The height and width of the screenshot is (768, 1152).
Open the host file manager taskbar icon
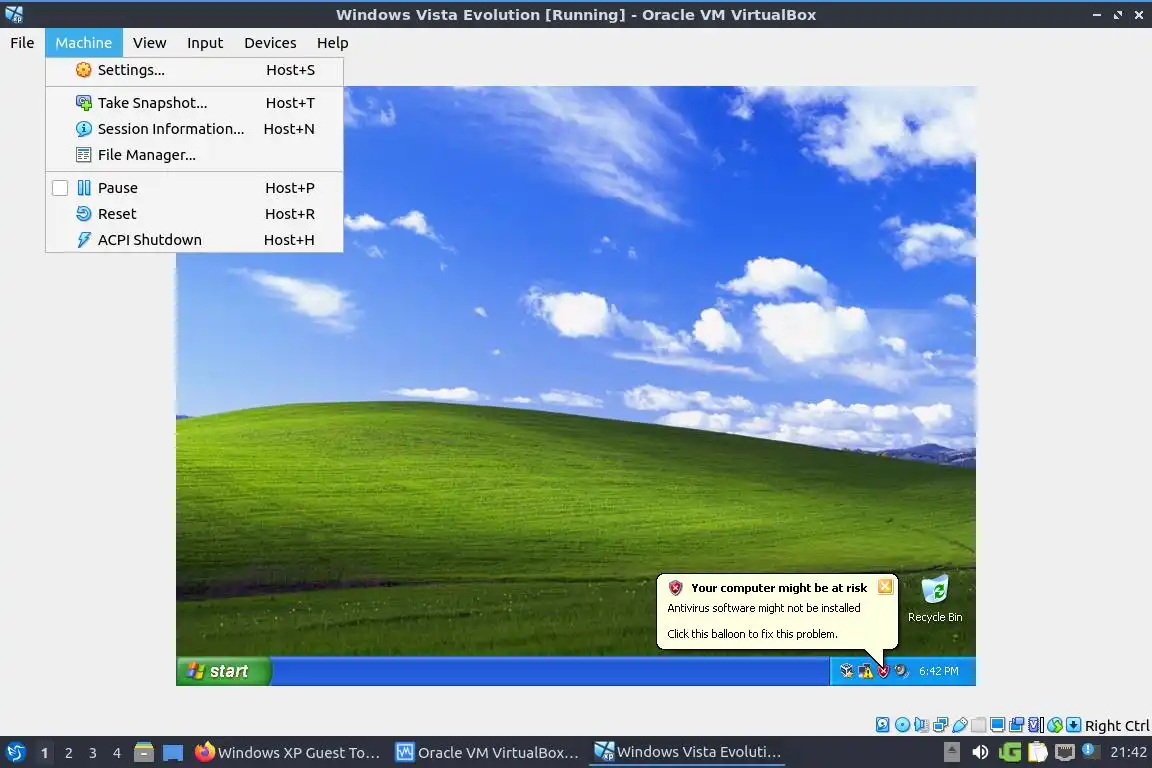[x=144, y=753]
